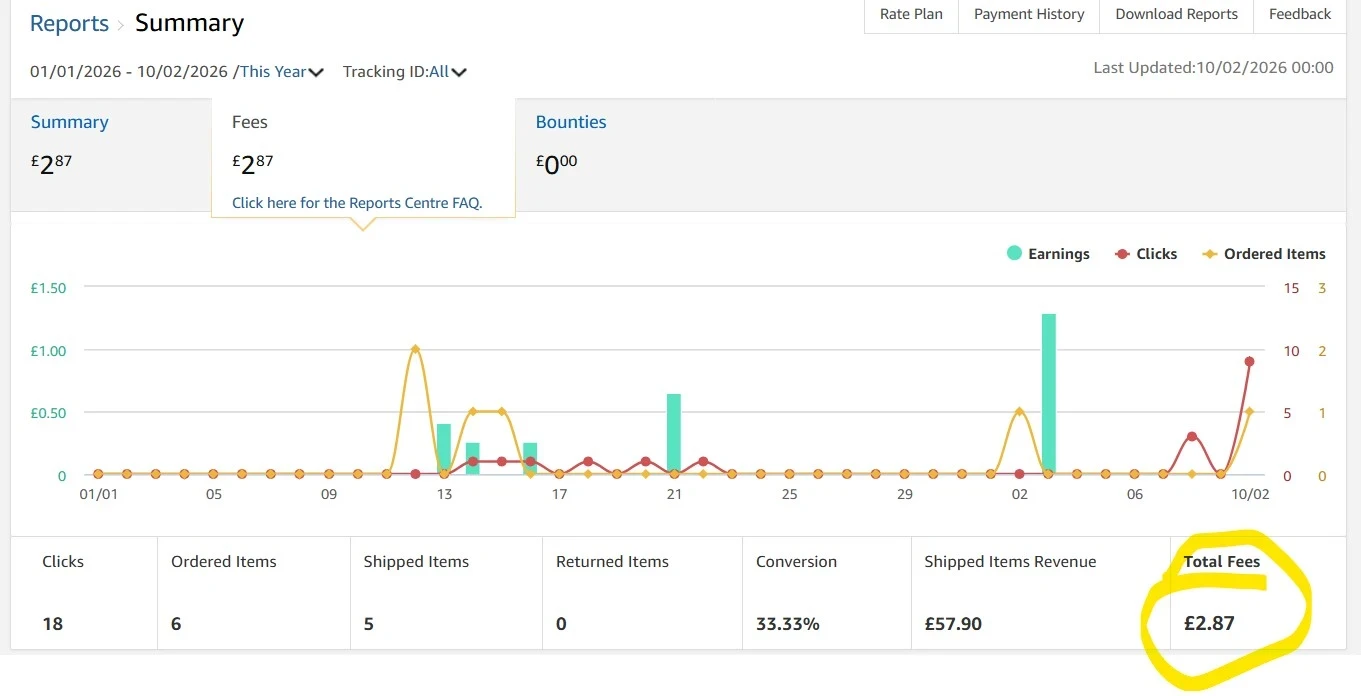This screenshot has height=696, width=1361.
Task: Click the Total Fees £2.87 value
Action: 1209,624
